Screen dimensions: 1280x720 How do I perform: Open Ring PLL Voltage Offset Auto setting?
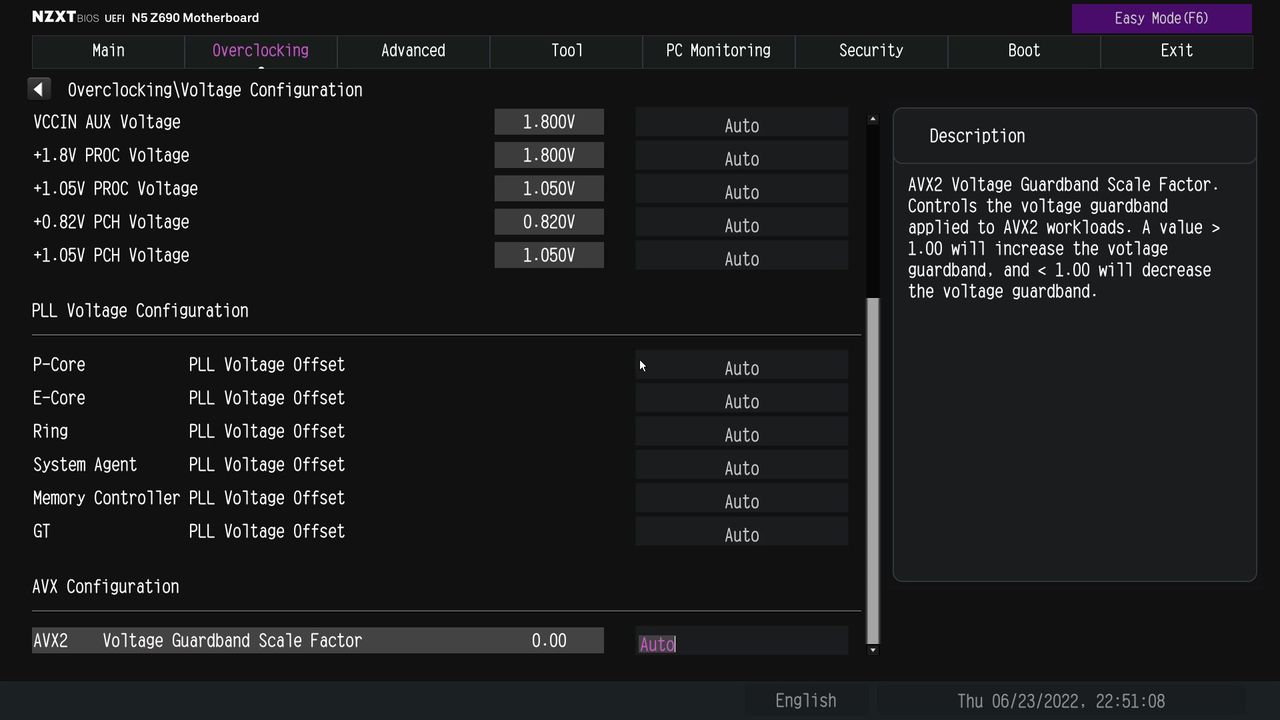tap(742, 432)
